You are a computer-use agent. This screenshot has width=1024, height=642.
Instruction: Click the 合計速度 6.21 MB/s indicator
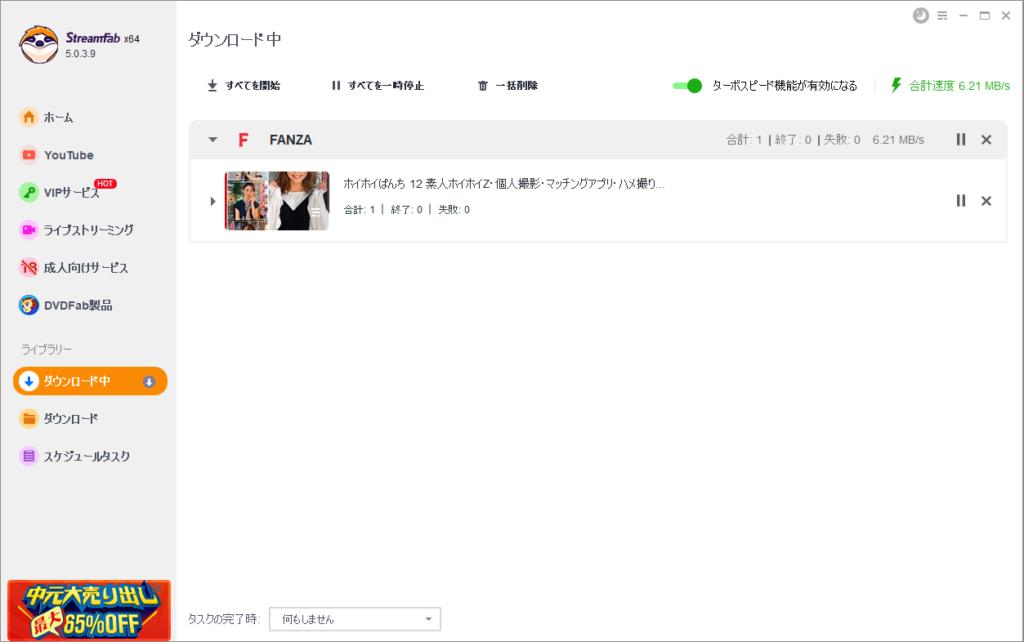pos(950,86)
